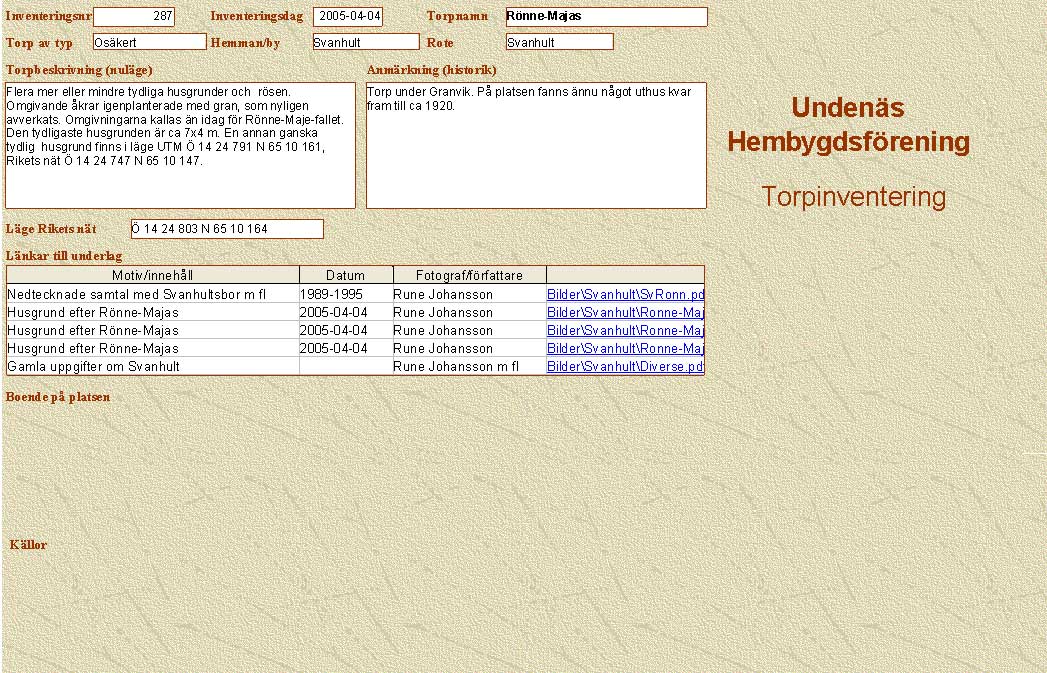Click the Motiv/innehåll column header
1047x673 pixels.
pos(153,275)
